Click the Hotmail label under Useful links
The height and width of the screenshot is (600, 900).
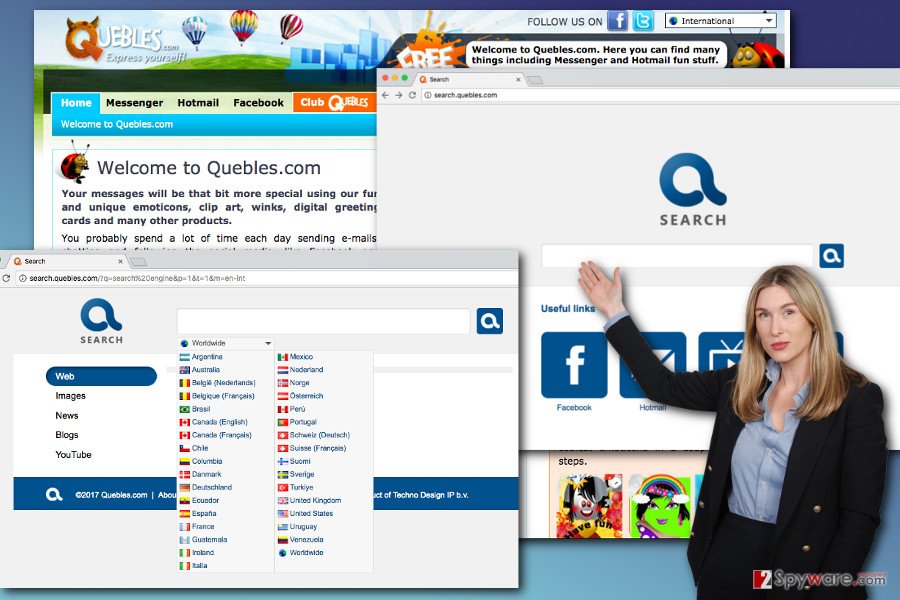tap(653, 407)
